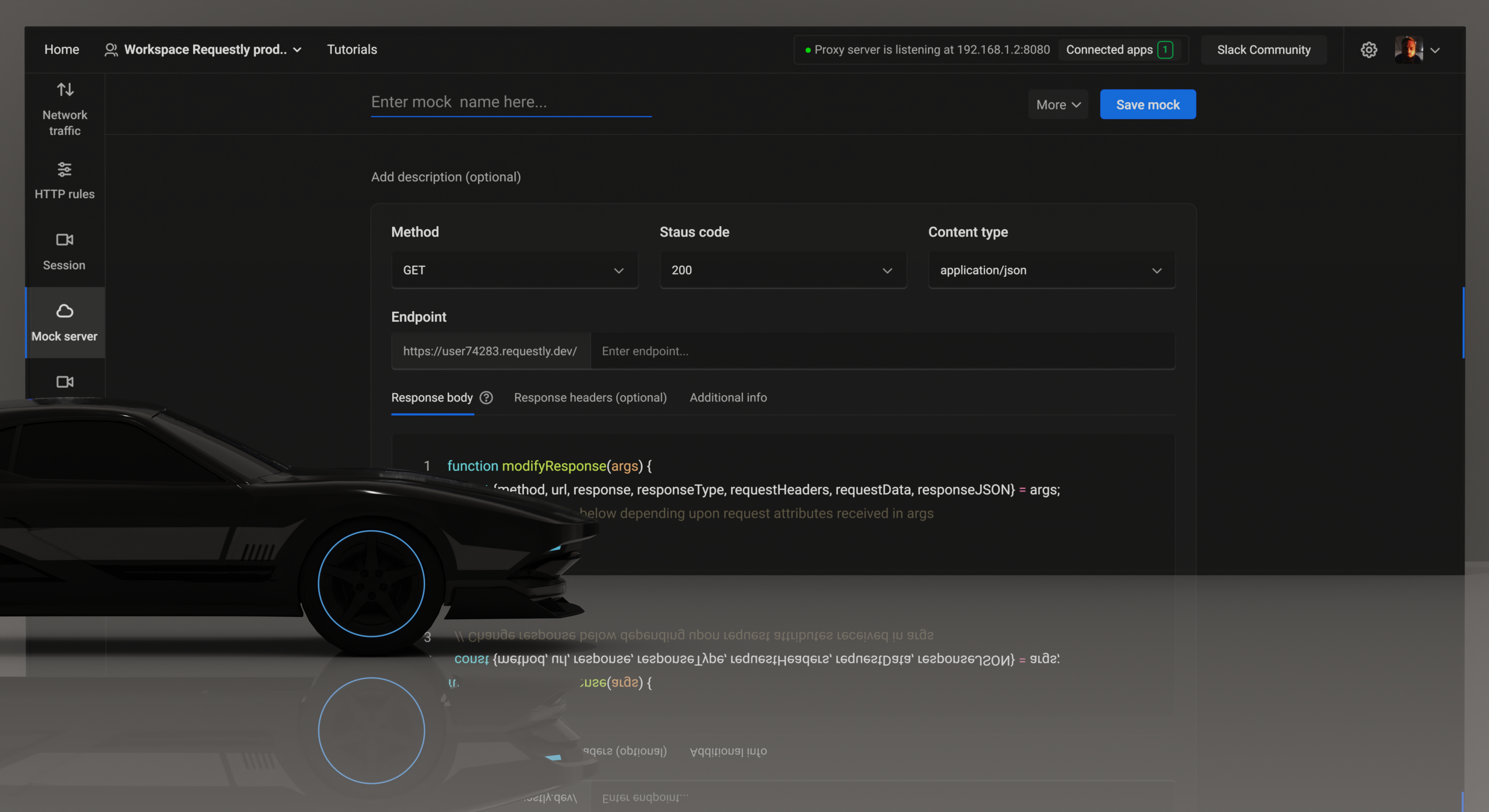Click the Response body help icon

coord(485,398)
